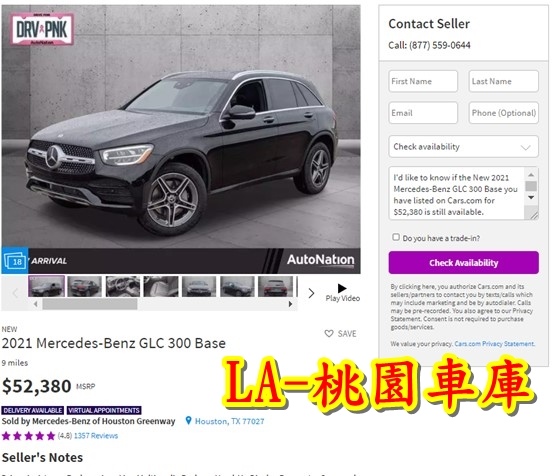553x476 pixels.
Task: Open the 1357 Reviews link
Action: (96, 436)
